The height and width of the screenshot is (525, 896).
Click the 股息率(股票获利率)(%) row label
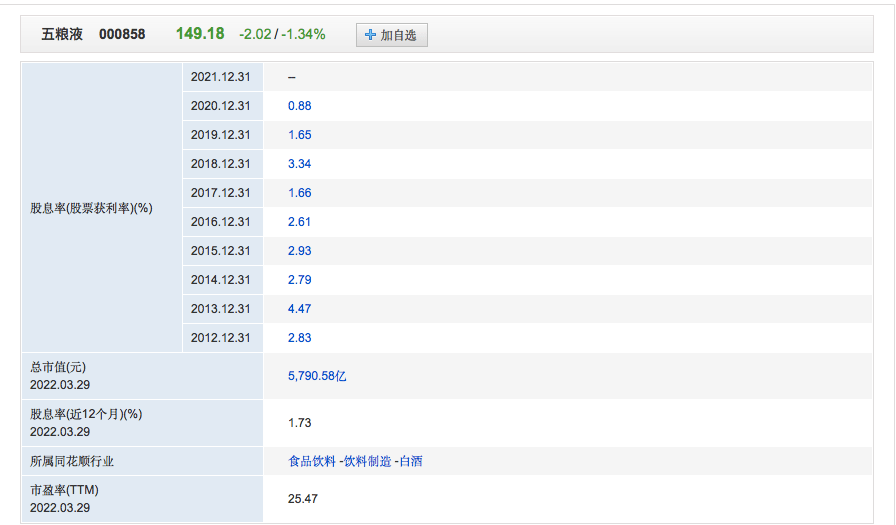pos(91,208)
